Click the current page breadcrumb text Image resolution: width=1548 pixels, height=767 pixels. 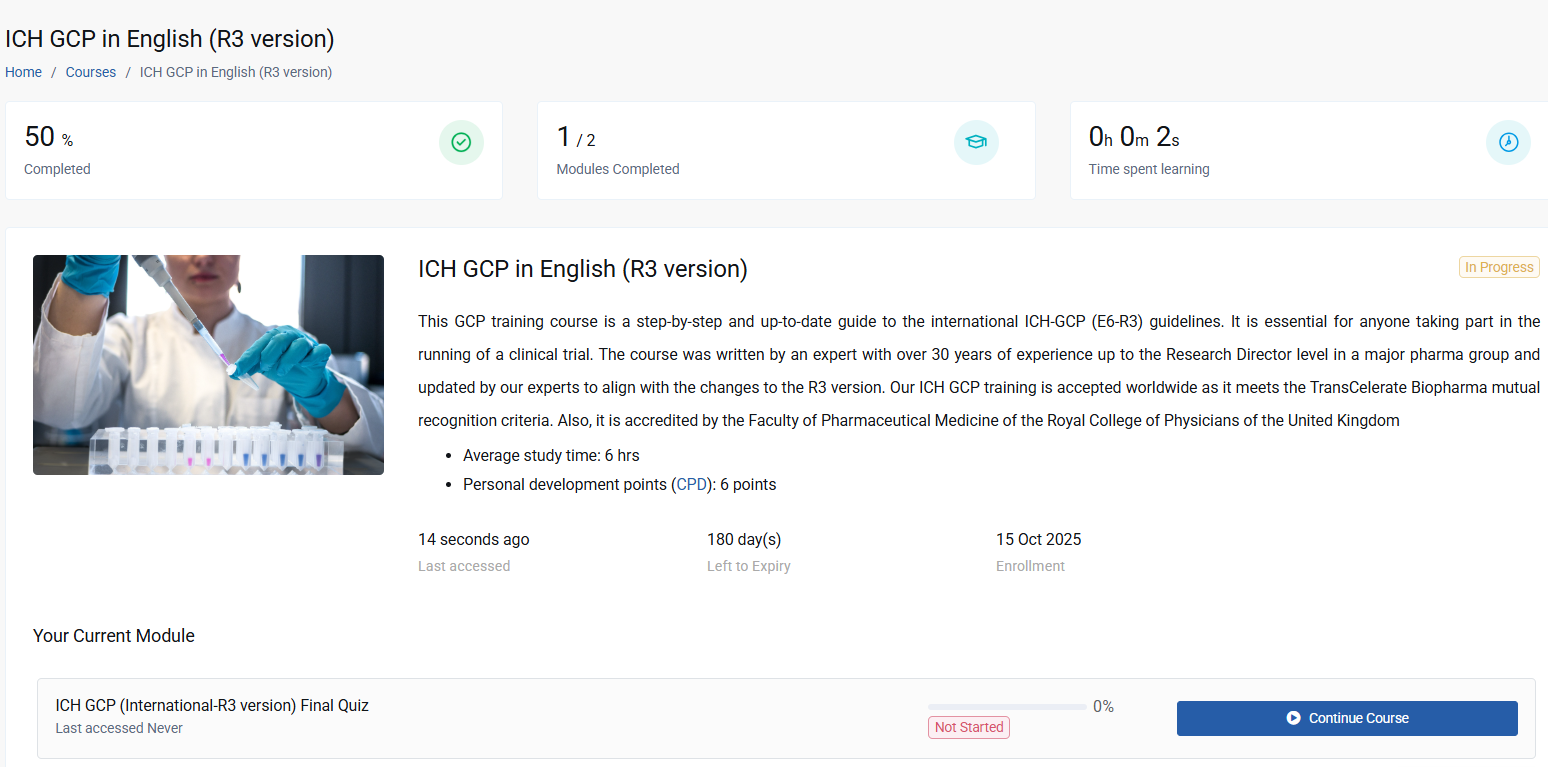point(236,72)
